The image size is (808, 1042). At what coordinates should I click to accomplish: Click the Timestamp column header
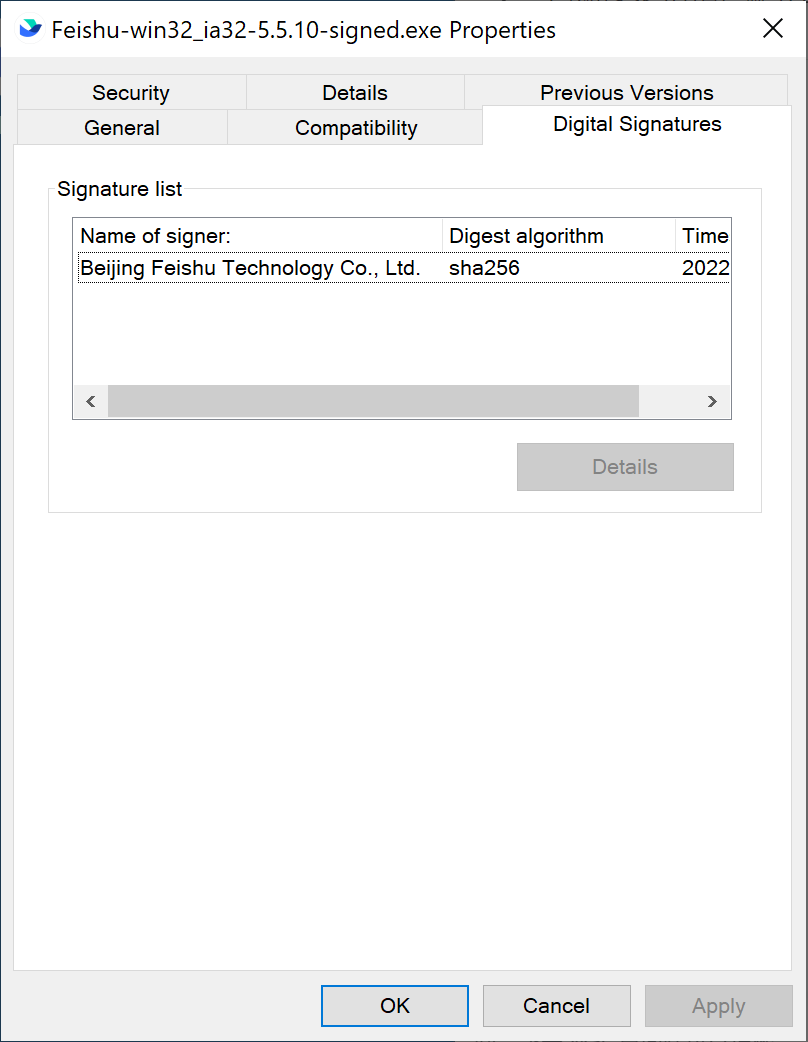(x=704, y=236)
